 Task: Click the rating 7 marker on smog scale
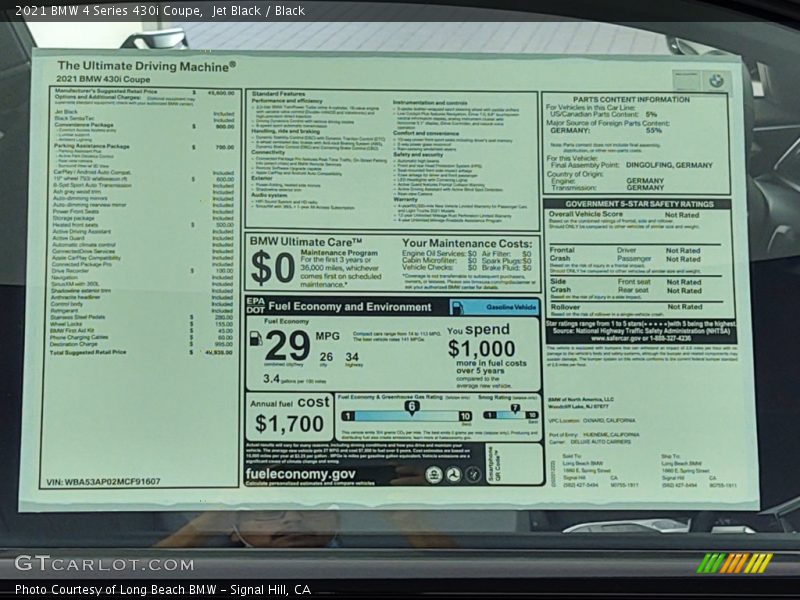point(515,409)
